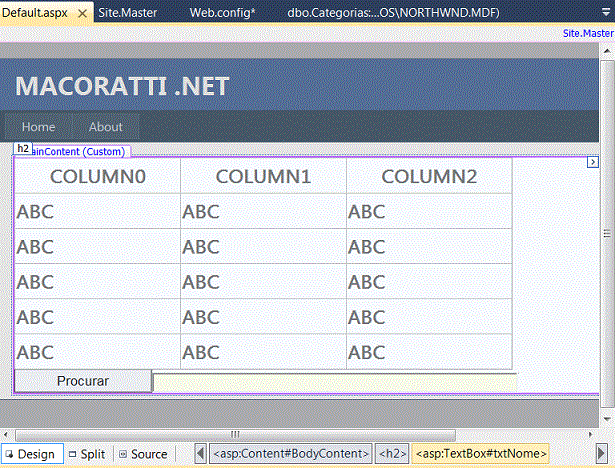Switch to Split view
Screen dimensions: 615x468
[x=88, y=454]
